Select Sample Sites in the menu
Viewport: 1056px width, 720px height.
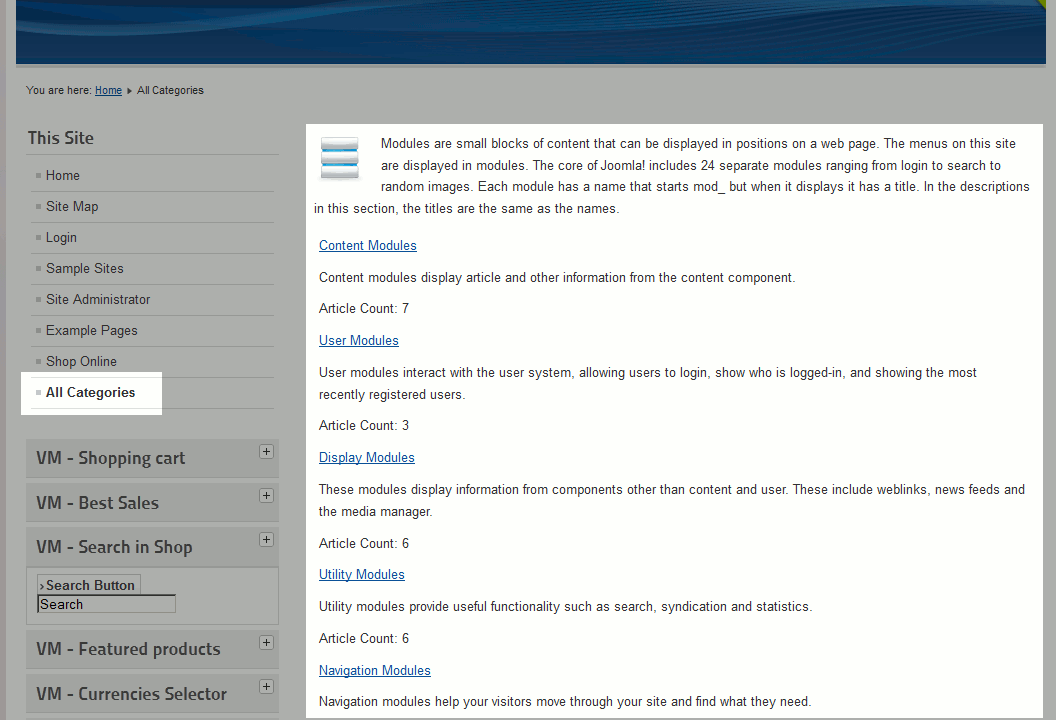pyautogui.click(x=85, y=268)
